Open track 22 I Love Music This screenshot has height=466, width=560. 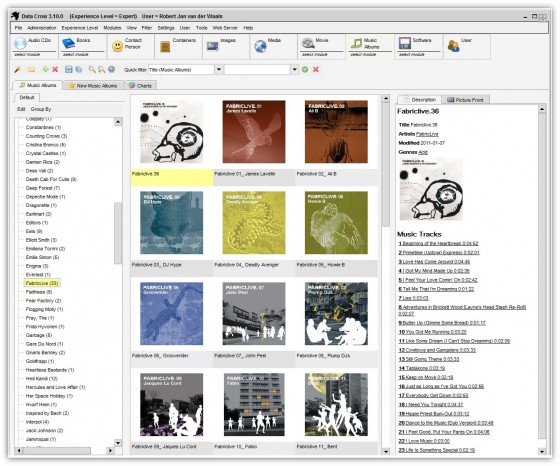pos(424,441)
